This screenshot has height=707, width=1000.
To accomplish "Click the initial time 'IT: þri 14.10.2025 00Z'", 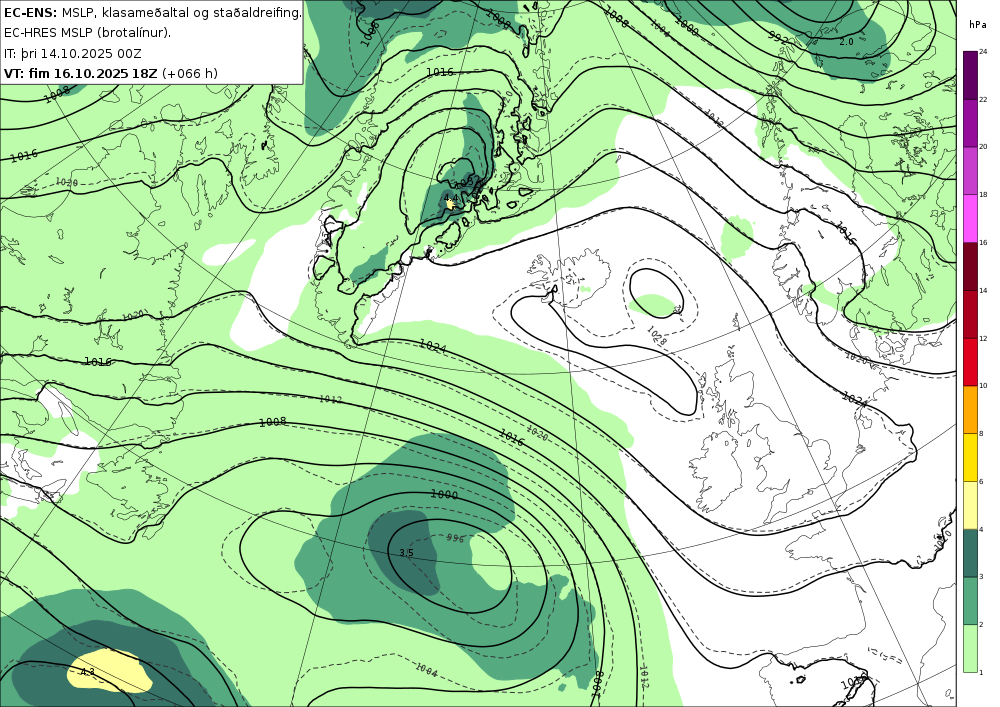I will [73, 53].
